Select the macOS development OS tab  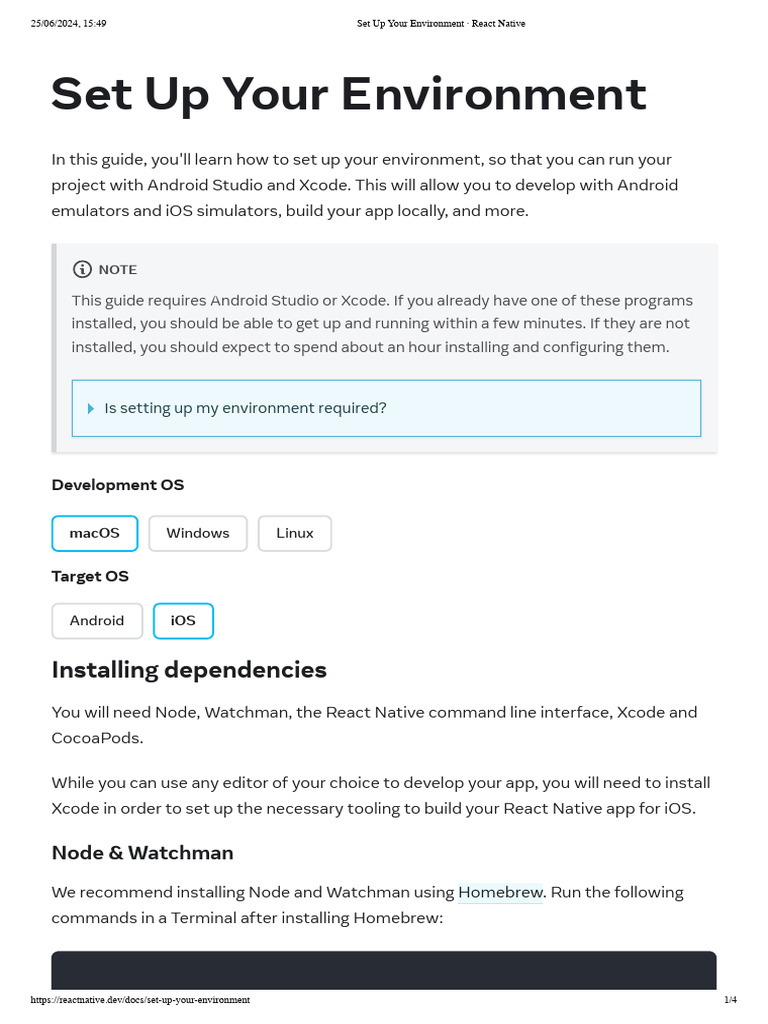coord(94,533)
